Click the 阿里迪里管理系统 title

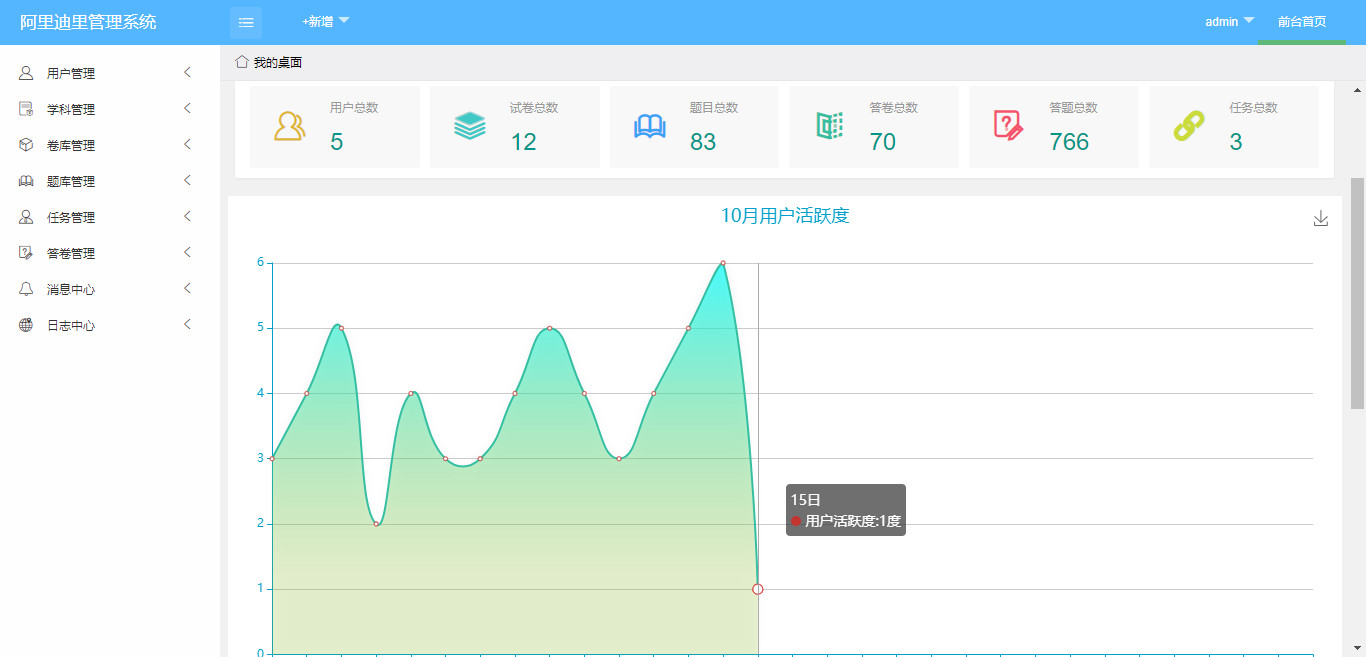pyautogui.click(x=88, y=22)
